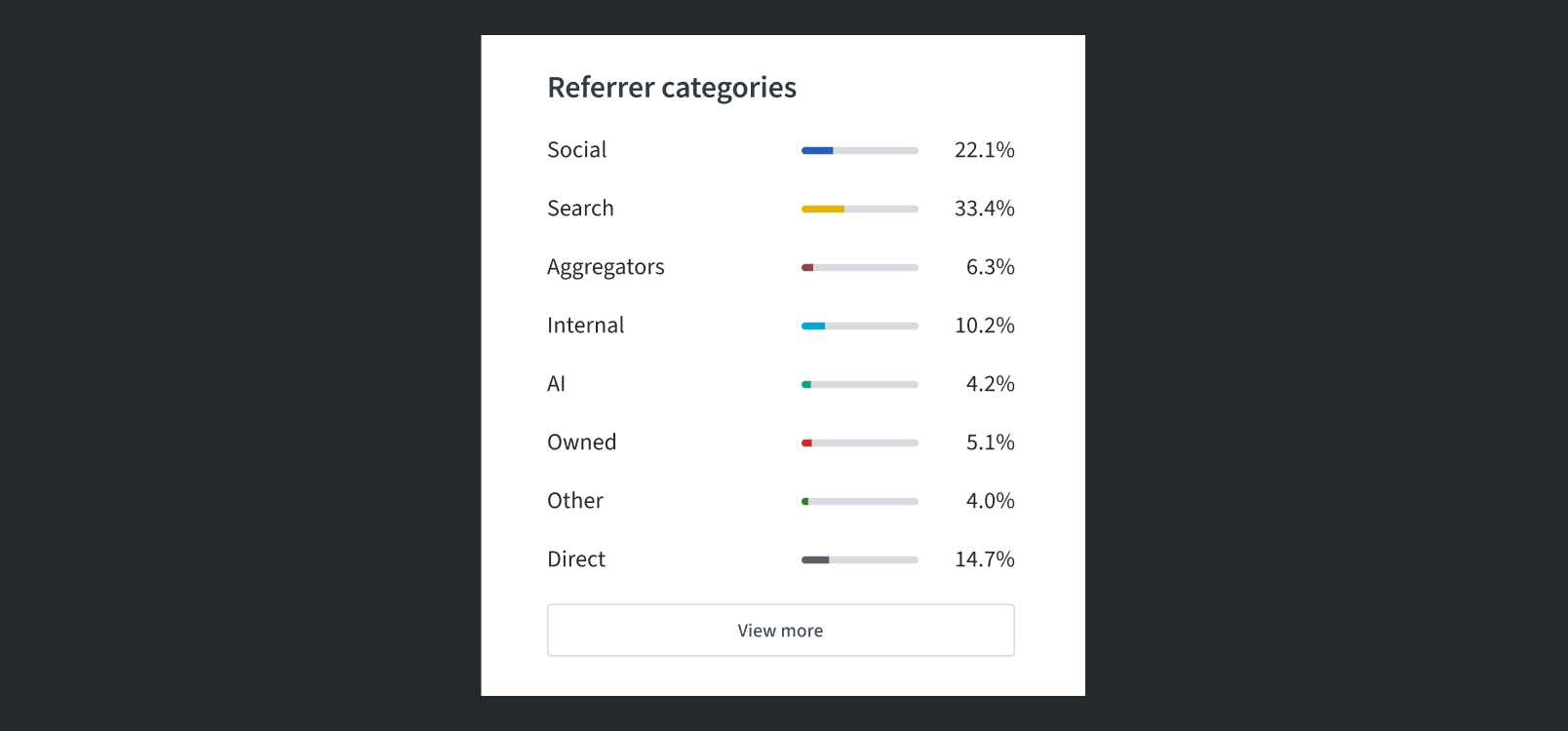
Task: Choose the Owned category label
Action: pos(581,442)
